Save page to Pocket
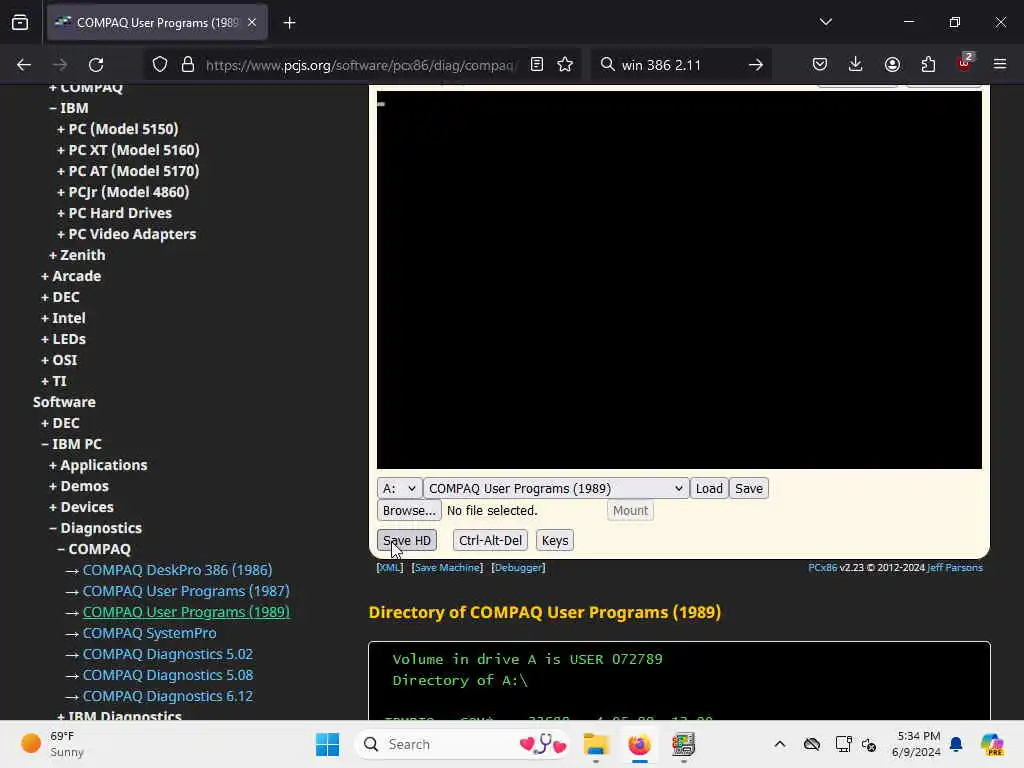Image resolution: width=1024 pixels, height=768 pixels. pyautogui.click(x=820, y=64)
